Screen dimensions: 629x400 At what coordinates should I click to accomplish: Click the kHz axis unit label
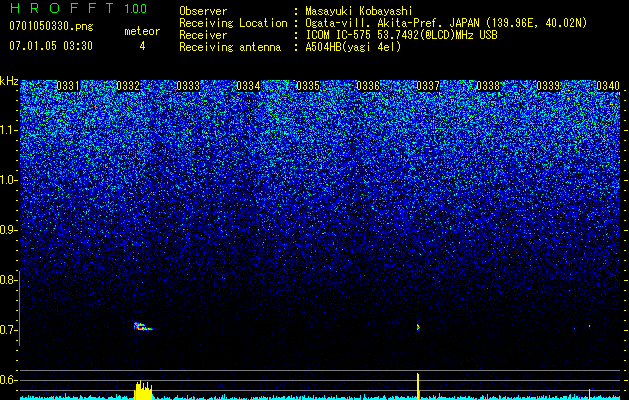(9, 81)
